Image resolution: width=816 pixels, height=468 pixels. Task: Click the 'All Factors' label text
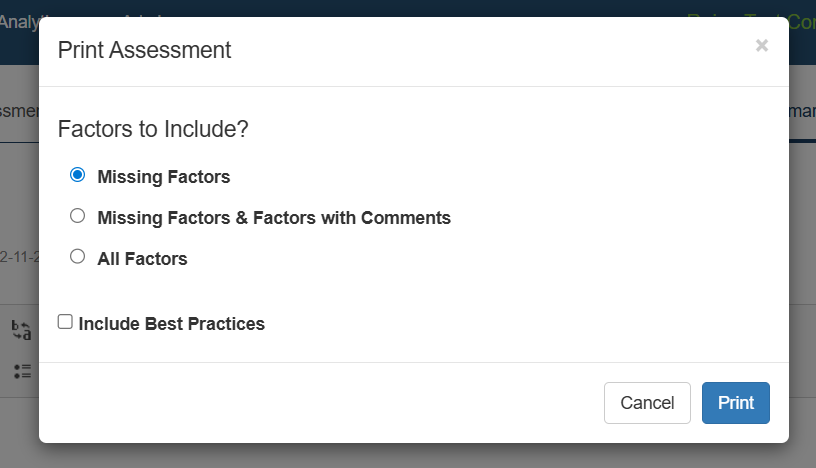pyautogui.click(x=142, y=259)
